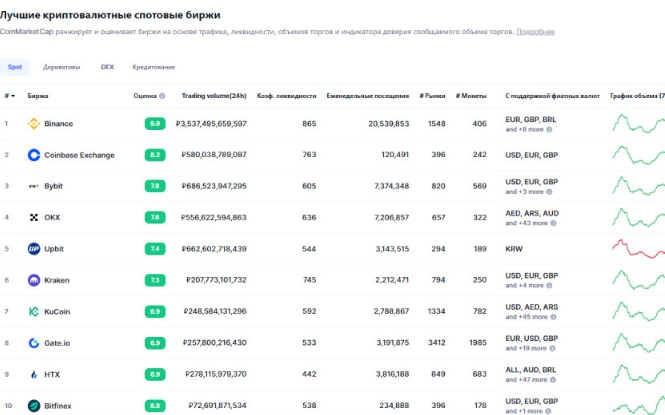The height and width of the screenshot is (415, 665).
Task: Open the Подробнее link
Action: click(535, 32)
